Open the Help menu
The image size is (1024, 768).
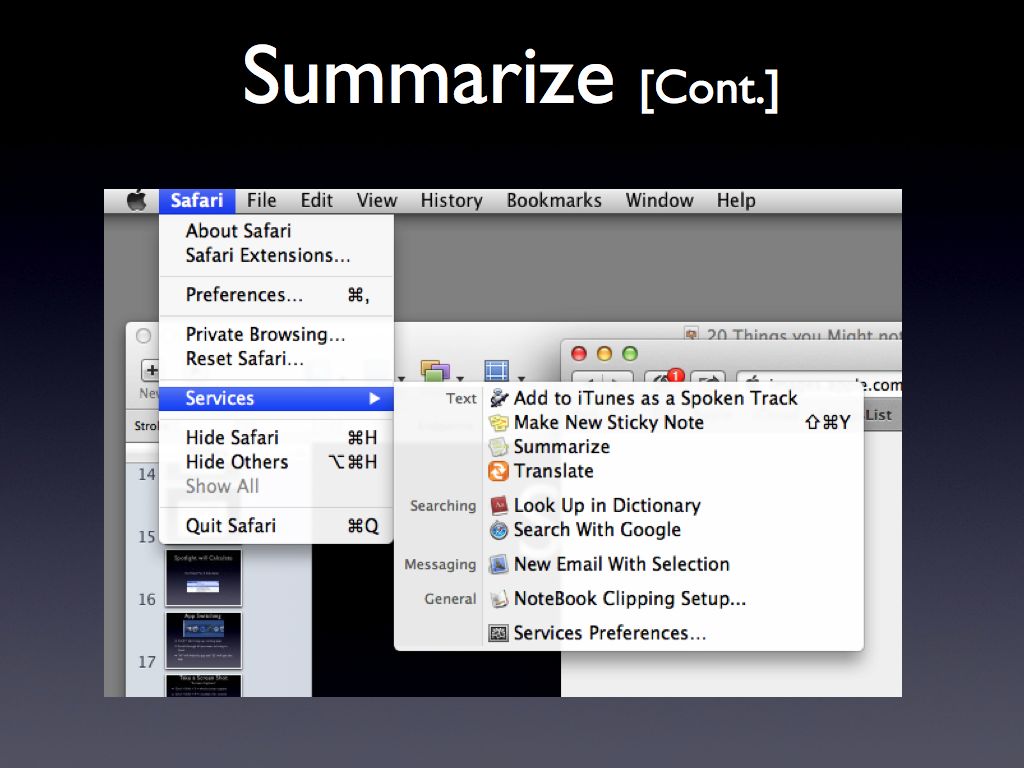(x=736, y=200)
